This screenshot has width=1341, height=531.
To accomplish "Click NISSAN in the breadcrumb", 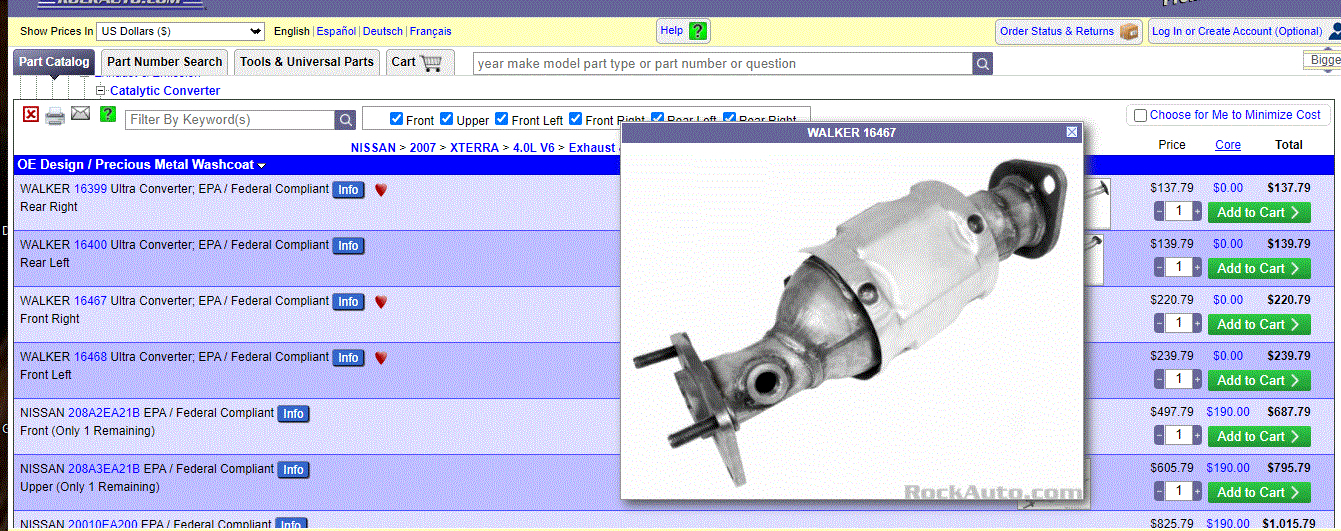I will (373, 148).
